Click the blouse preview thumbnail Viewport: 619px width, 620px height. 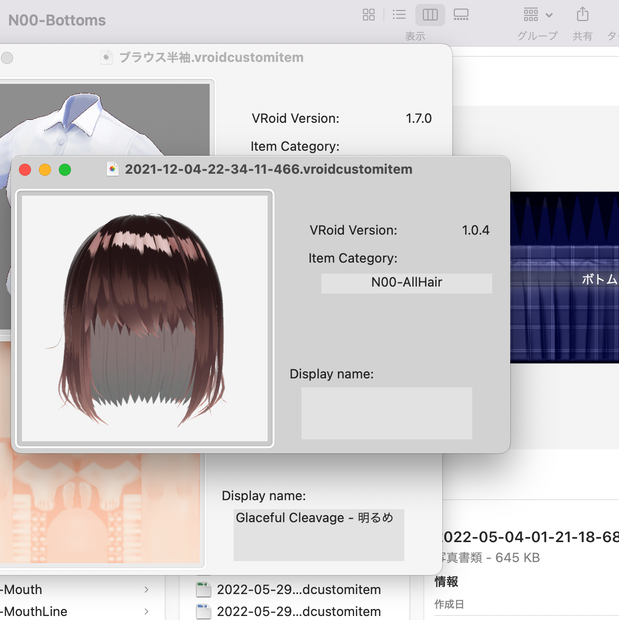(x=105, y=119)
